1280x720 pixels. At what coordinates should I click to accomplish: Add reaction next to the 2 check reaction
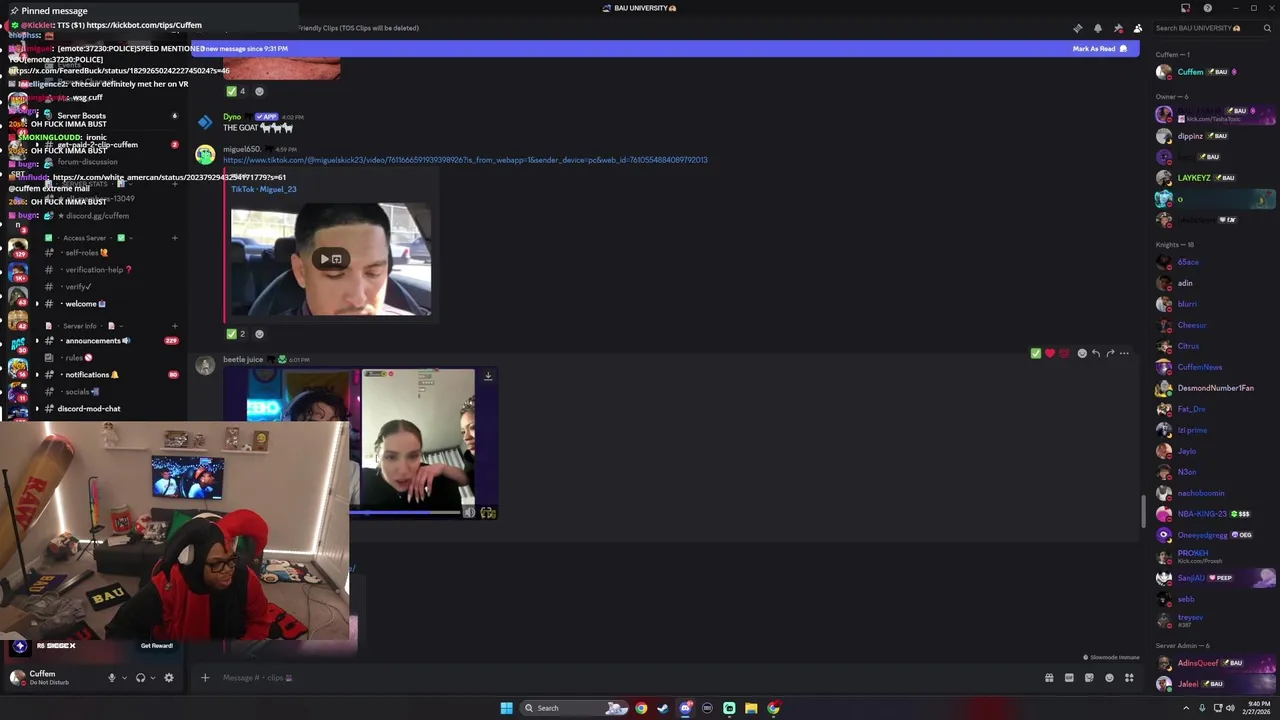click(x=259, y=334)
